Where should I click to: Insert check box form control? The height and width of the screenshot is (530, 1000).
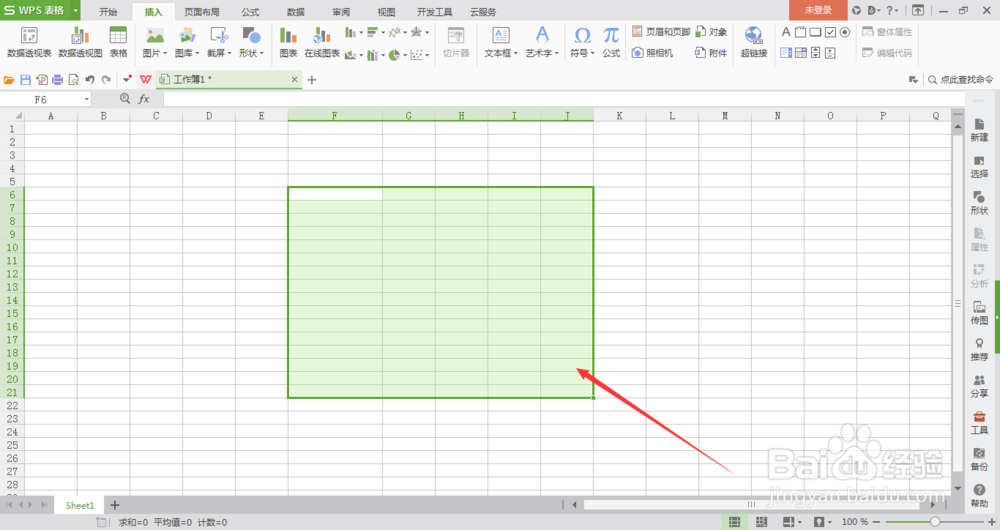830,32
